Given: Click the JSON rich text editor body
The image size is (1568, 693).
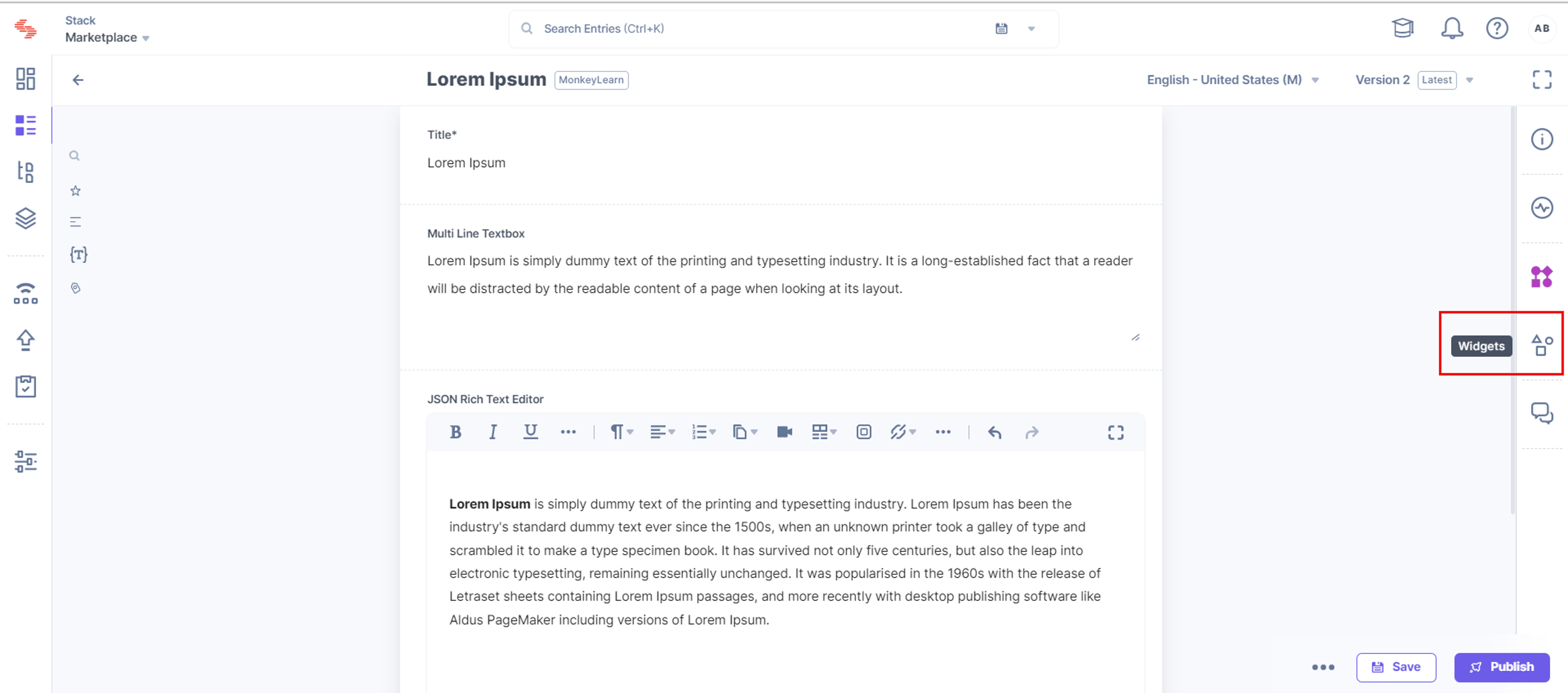Looking at the screenshot, I should pyautogui.click(x=785, y=572).
